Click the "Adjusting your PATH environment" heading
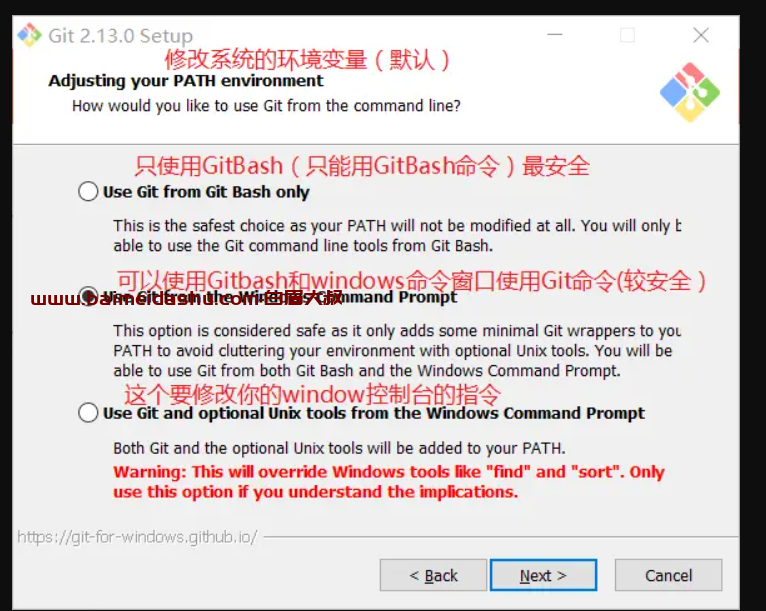The image size is (766, 611). [186, 81]
